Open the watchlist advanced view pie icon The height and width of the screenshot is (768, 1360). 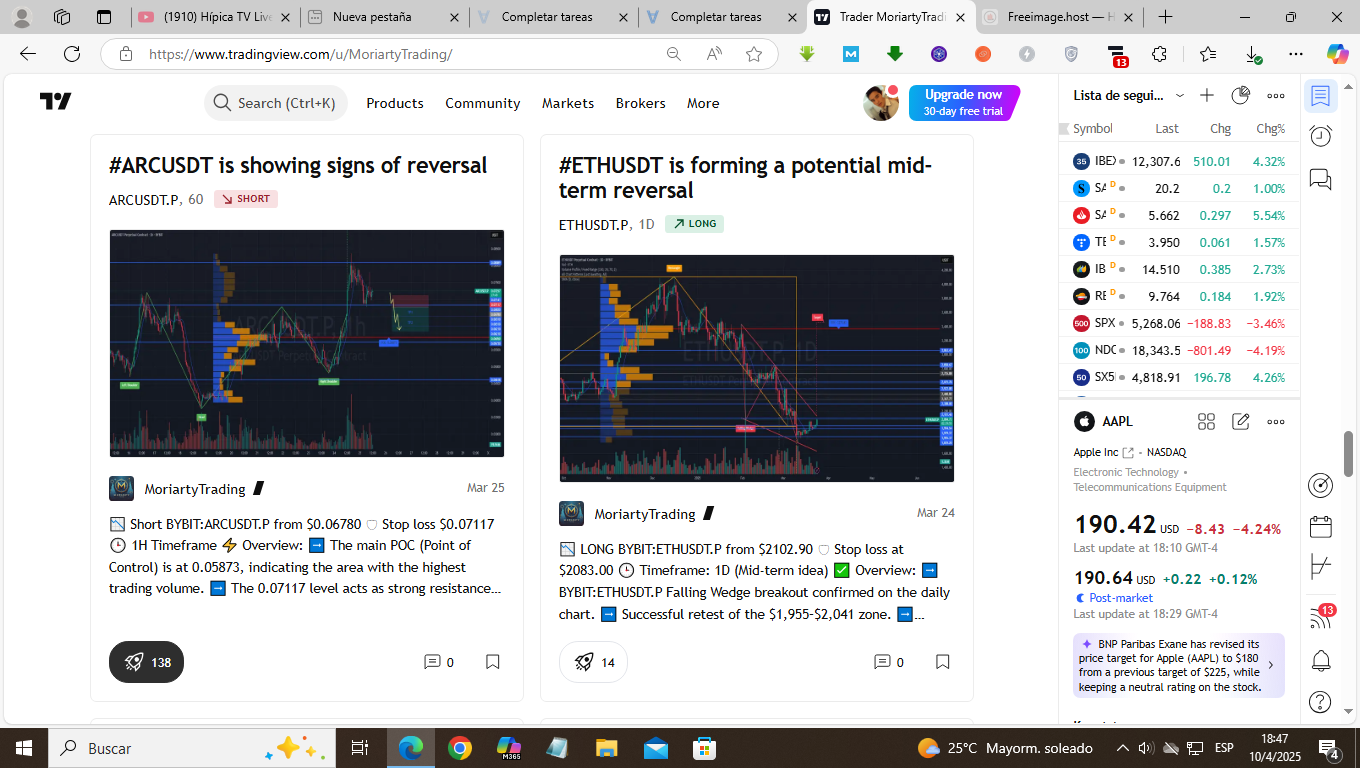pyautogui.click(x=1241, y=95)
